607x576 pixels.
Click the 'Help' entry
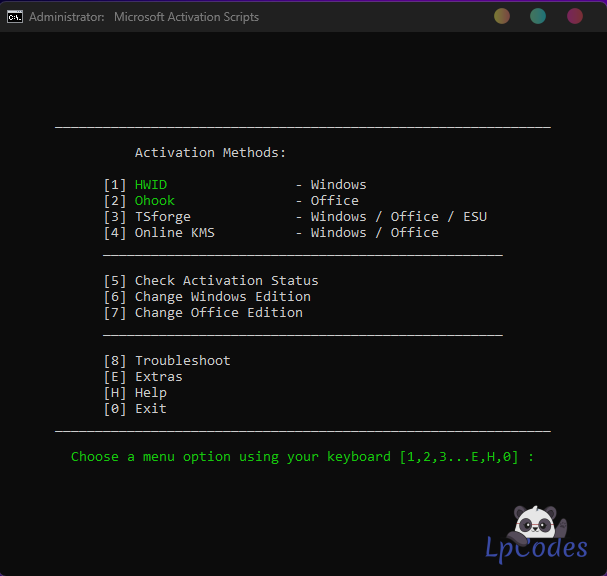point(151,393)
